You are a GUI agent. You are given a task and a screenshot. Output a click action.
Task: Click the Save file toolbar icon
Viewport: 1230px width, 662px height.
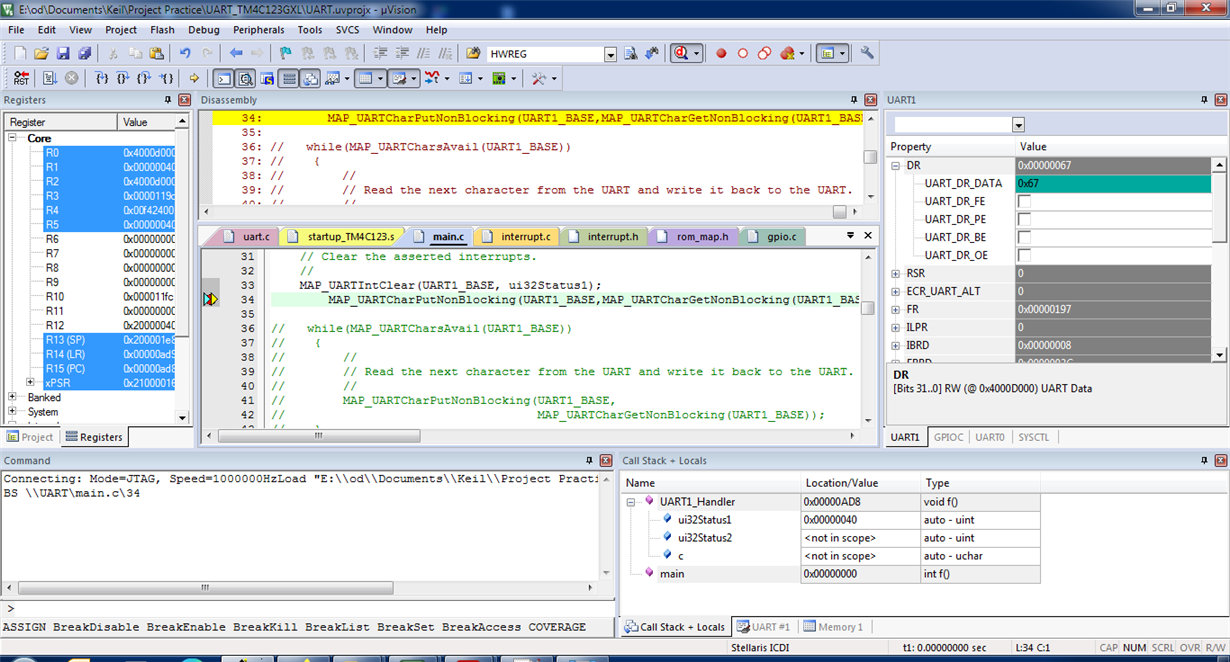(63, 54)
